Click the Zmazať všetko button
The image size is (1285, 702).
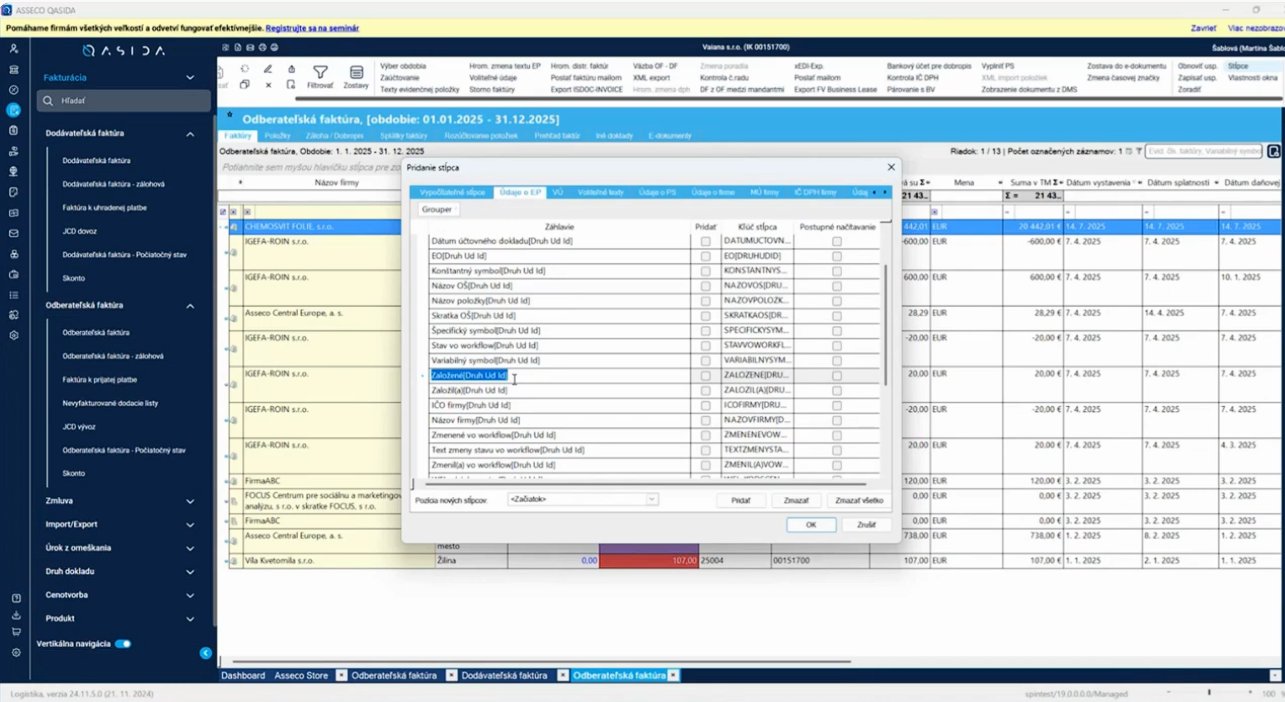point(859,499)
